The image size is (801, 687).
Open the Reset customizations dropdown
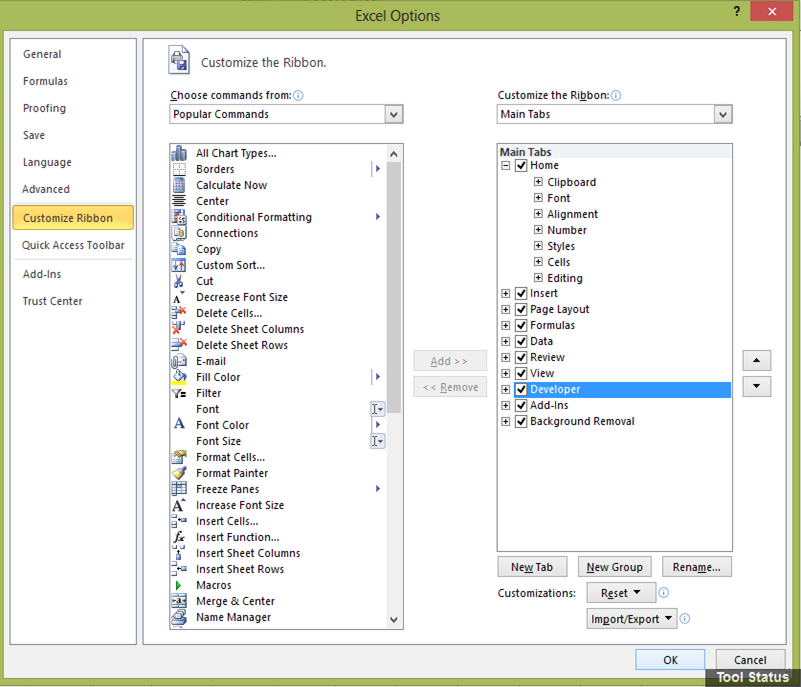pyautogui.click(x=621, y=593)
